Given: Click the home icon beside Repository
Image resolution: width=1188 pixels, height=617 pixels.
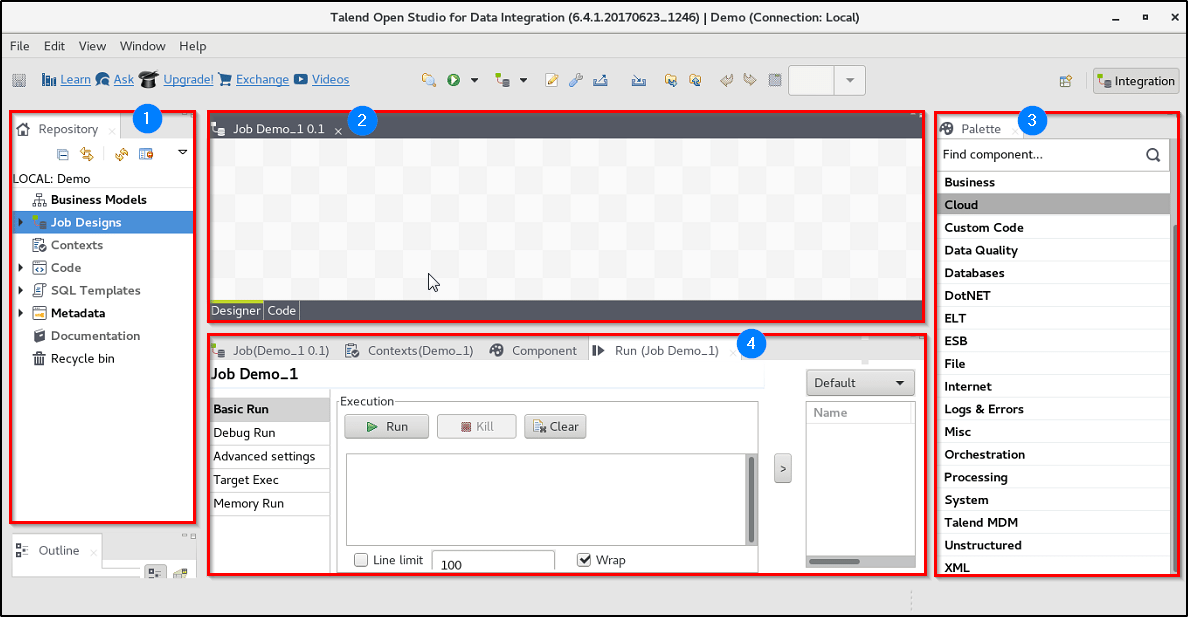Looking at the screenshot, I should point(22,129).
